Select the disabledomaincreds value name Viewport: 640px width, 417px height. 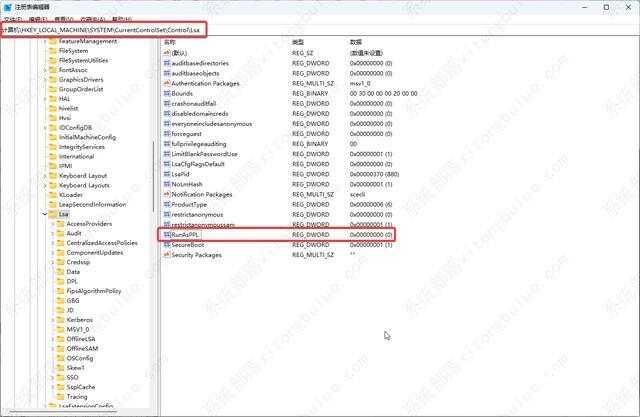(x=200, y=114)
